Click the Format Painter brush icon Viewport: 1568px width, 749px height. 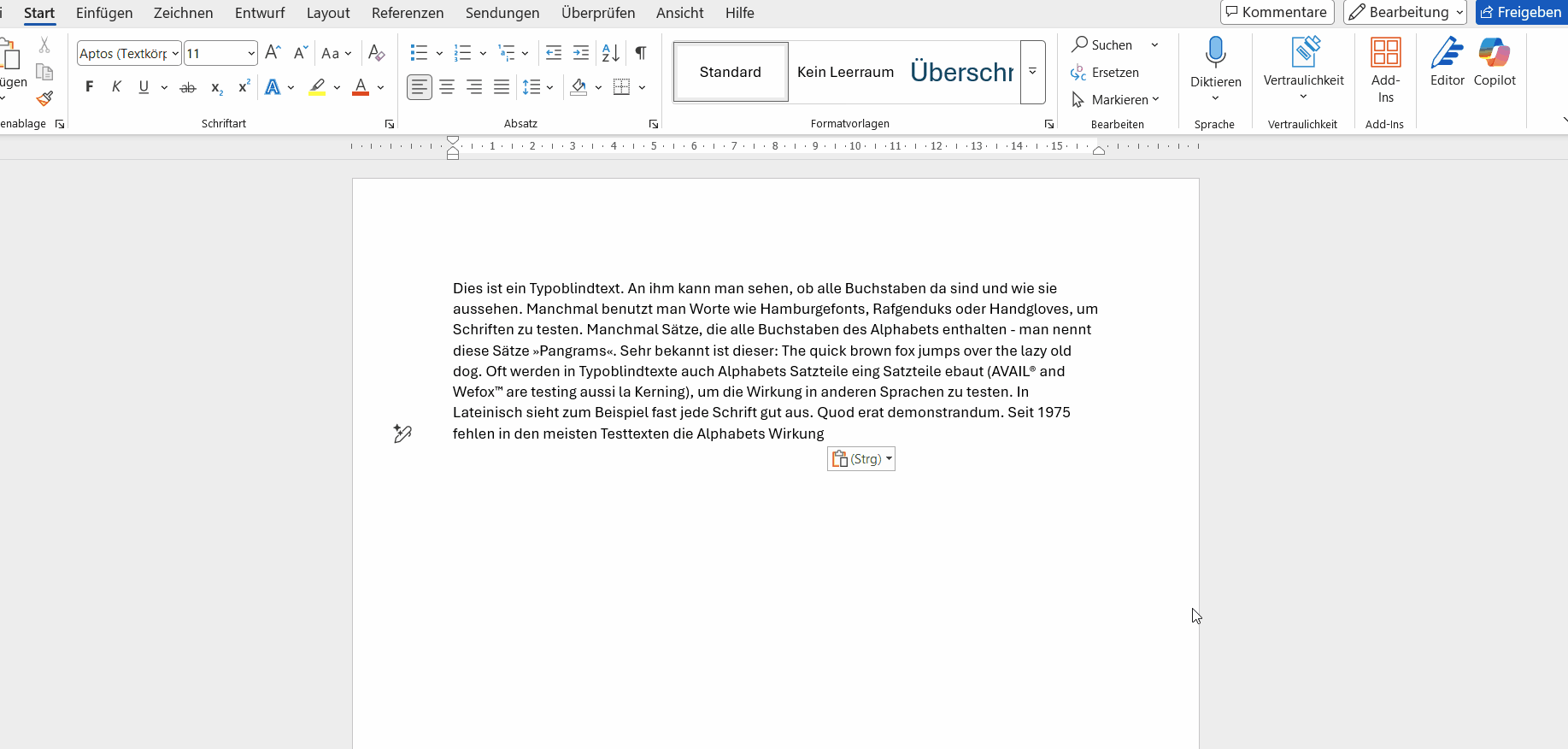coord(44,98)
